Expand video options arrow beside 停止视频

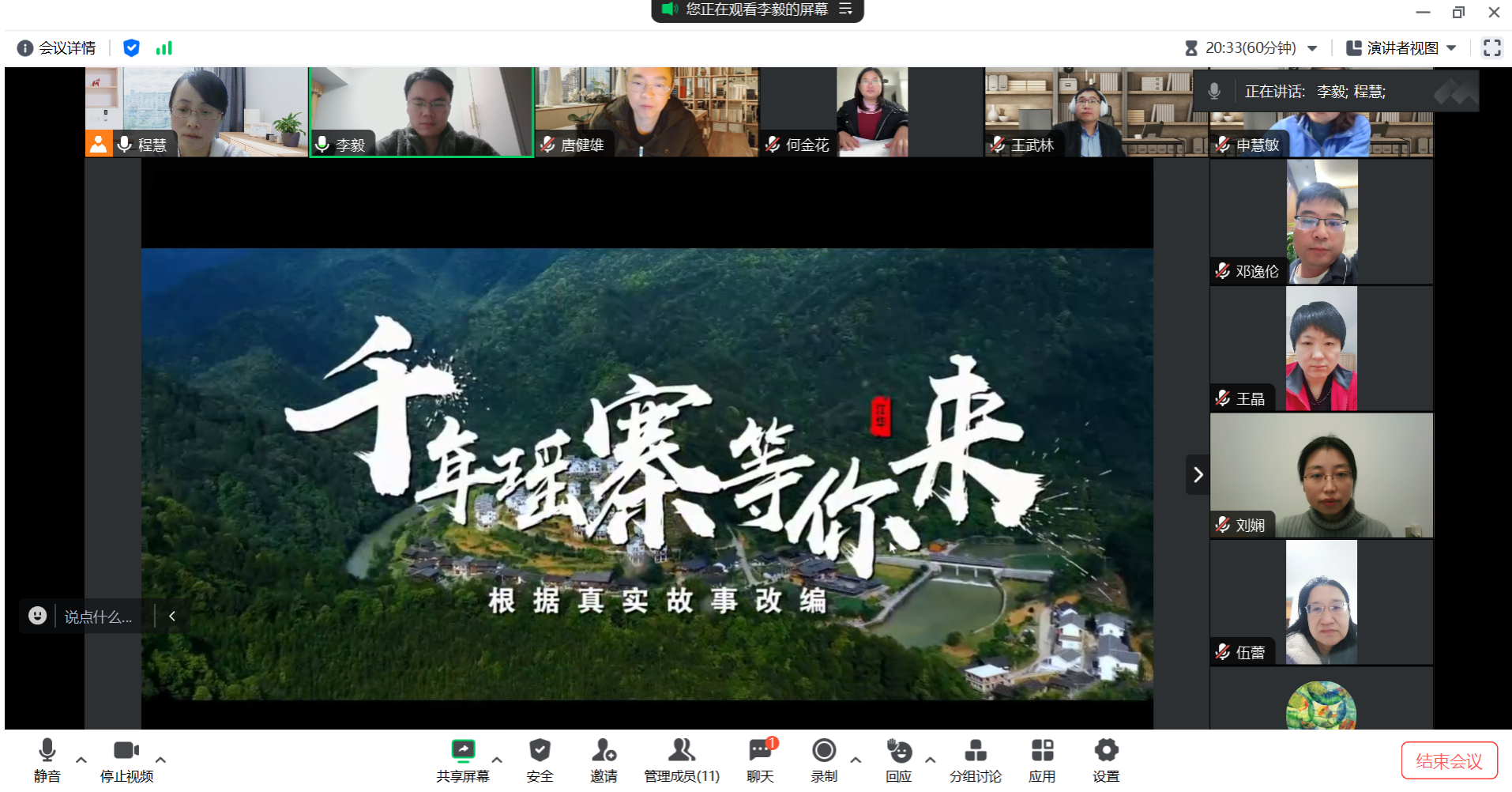click(x=160, y=760)
